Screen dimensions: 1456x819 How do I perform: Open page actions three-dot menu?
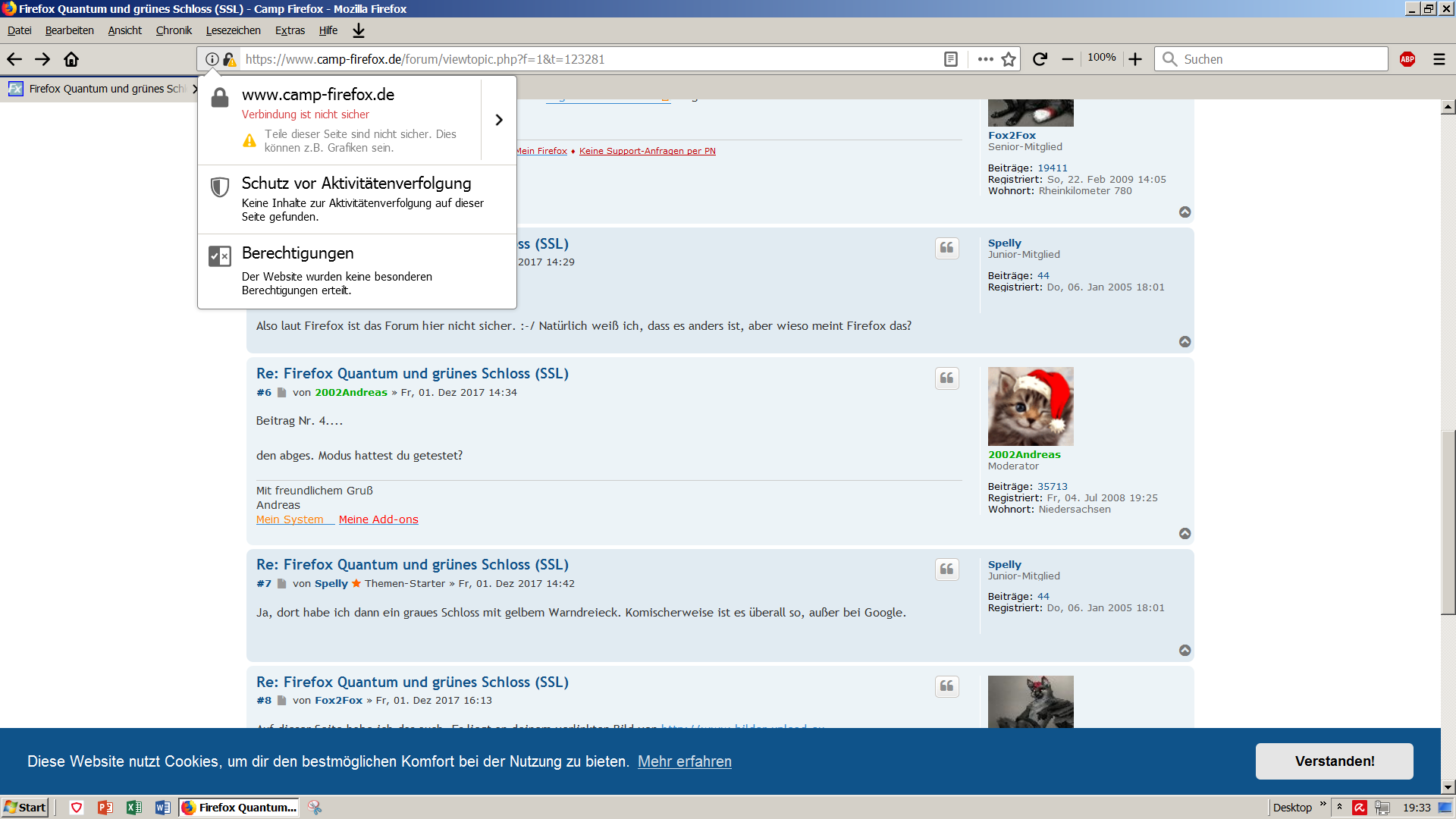(x=985, y=59)
